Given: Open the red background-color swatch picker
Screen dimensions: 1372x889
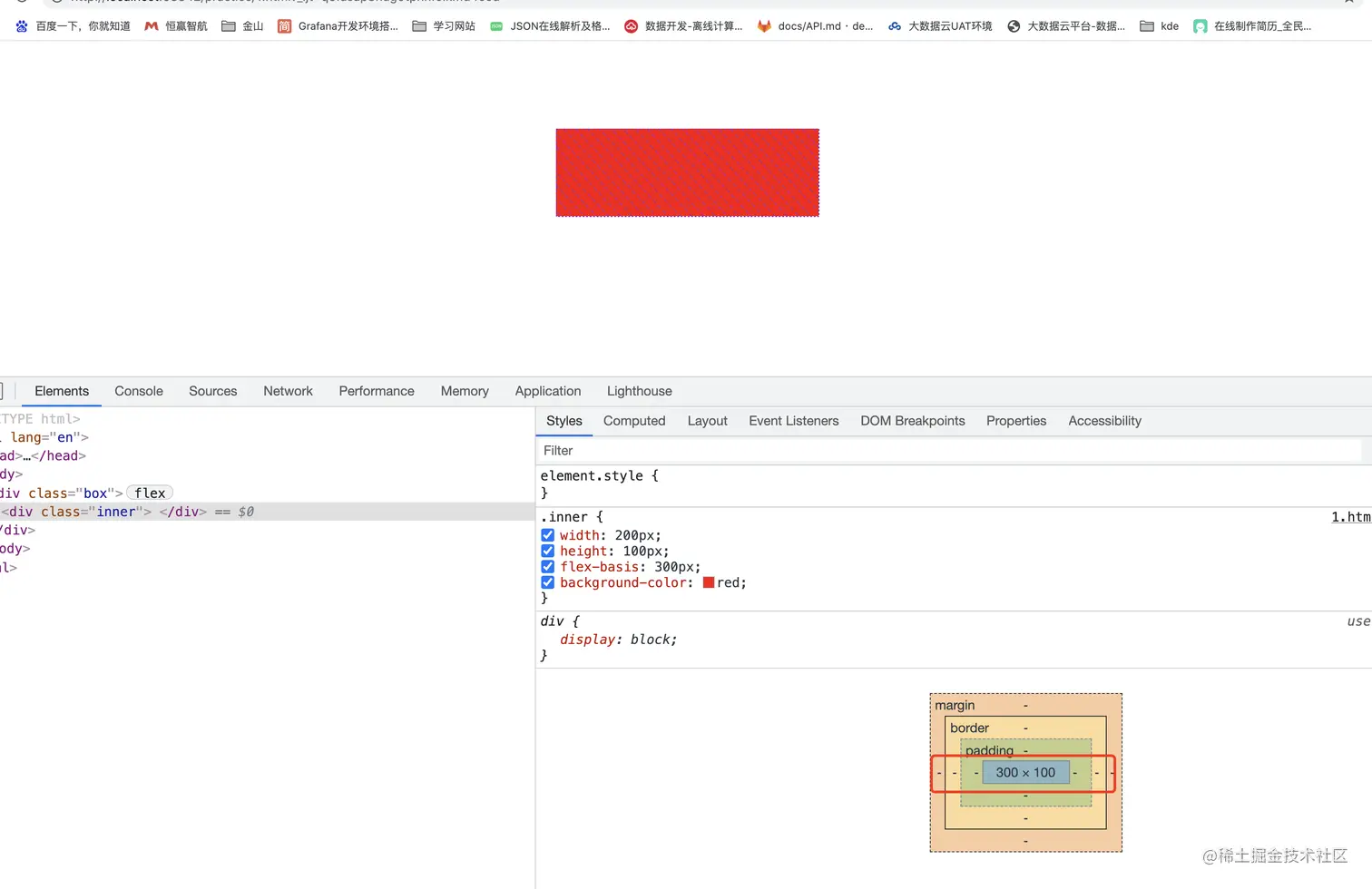Looking at the screenshot, I should click(709, 582).
